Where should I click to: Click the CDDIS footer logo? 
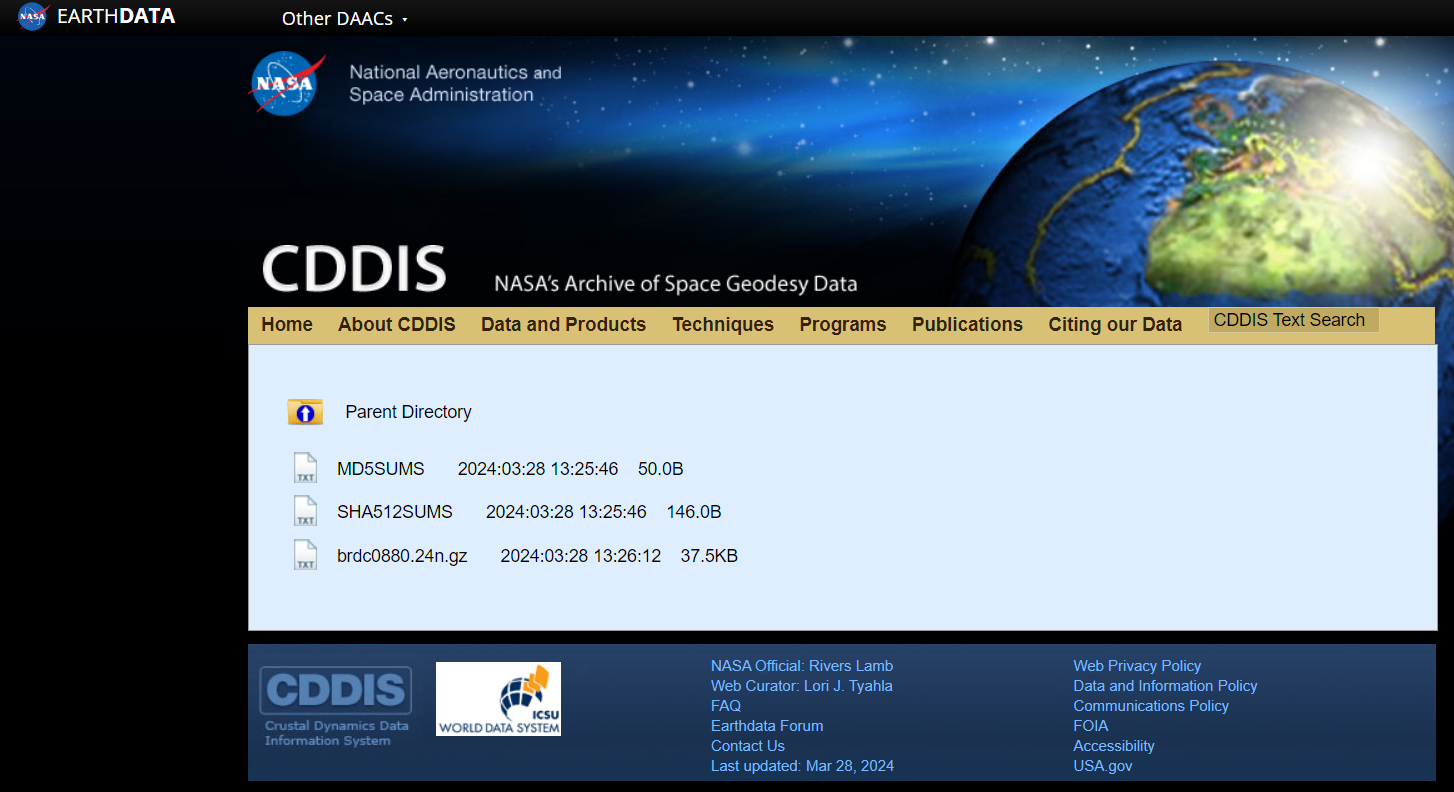point(336,707)
